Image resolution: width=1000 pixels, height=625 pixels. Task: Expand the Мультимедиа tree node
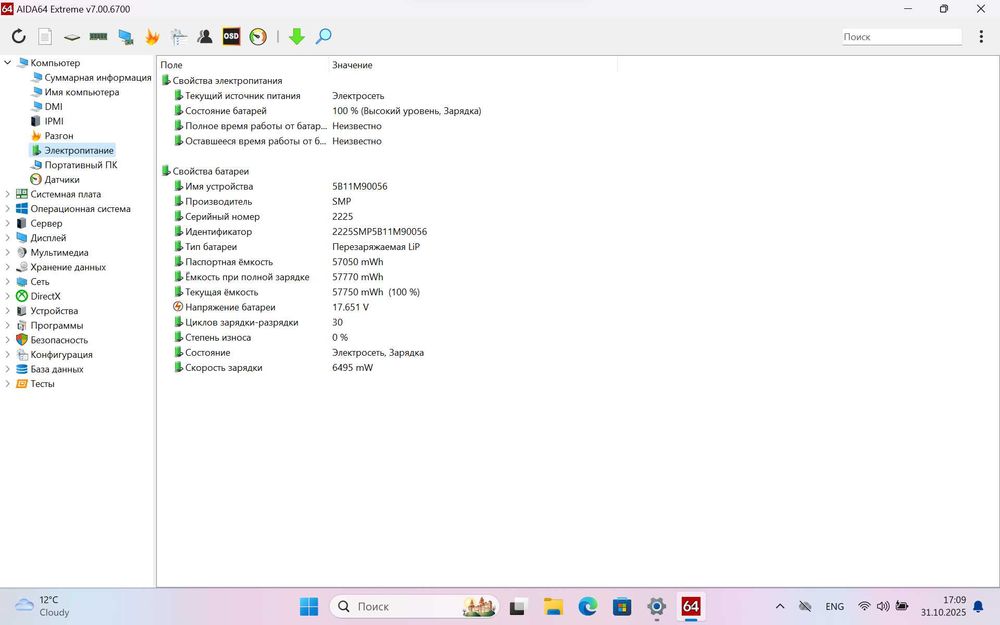click(x=8, y=253)
